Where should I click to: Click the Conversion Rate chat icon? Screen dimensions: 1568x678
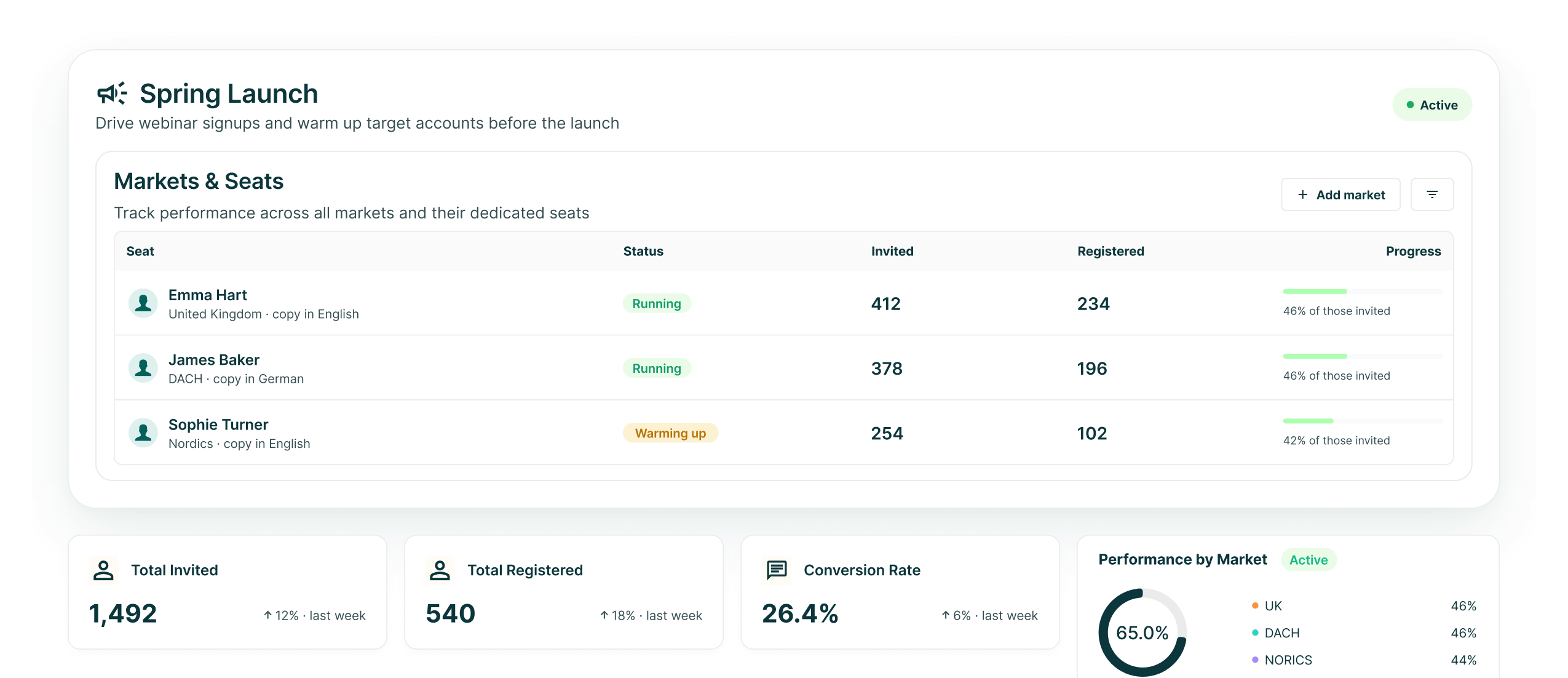coord(776,570)
